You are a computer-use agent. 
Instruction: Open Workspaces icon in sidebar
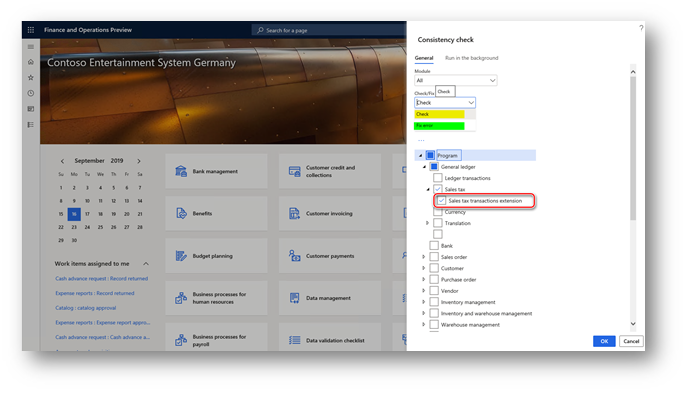(x=31, y=109)
